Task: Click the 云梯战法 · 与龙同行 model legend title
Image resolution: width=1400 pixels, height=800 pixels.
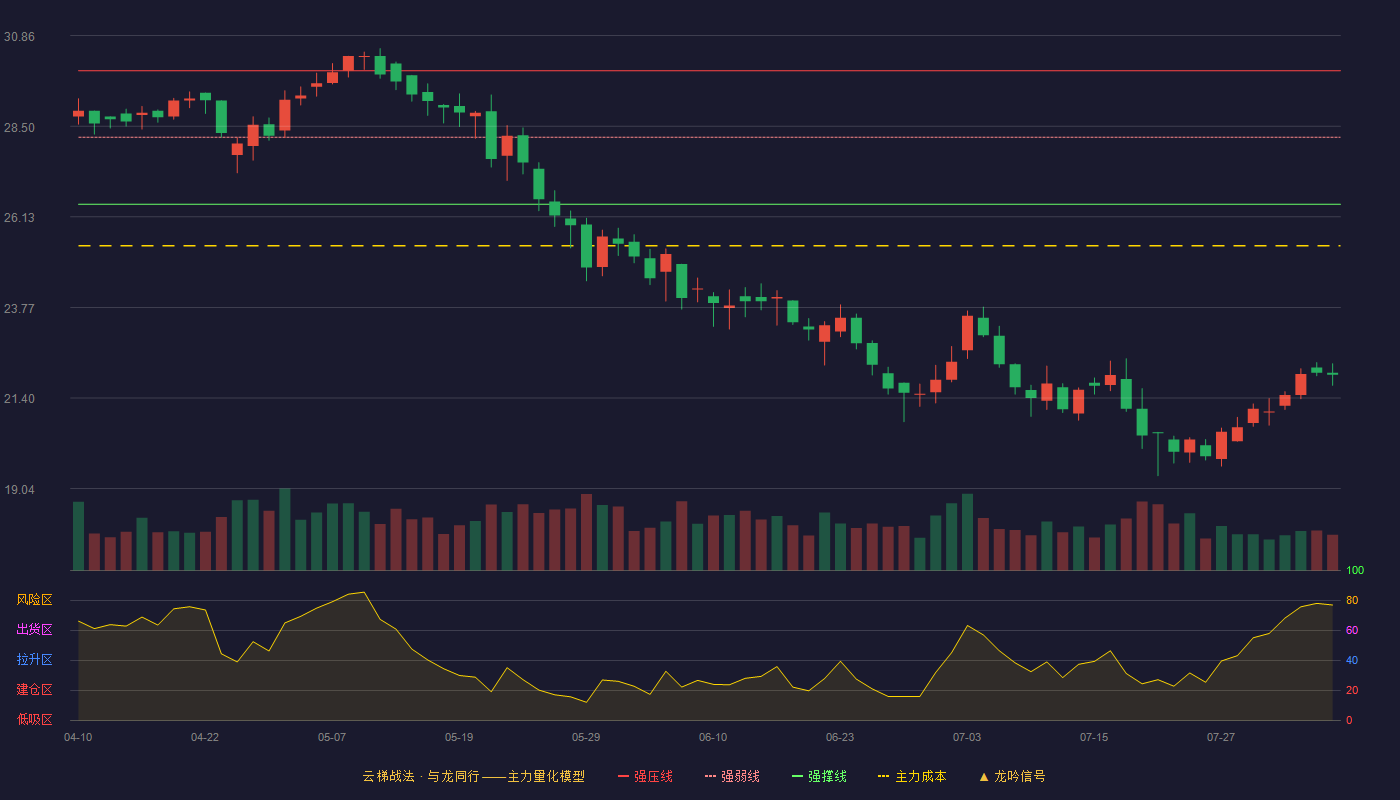Action: [x=474, y=776]
